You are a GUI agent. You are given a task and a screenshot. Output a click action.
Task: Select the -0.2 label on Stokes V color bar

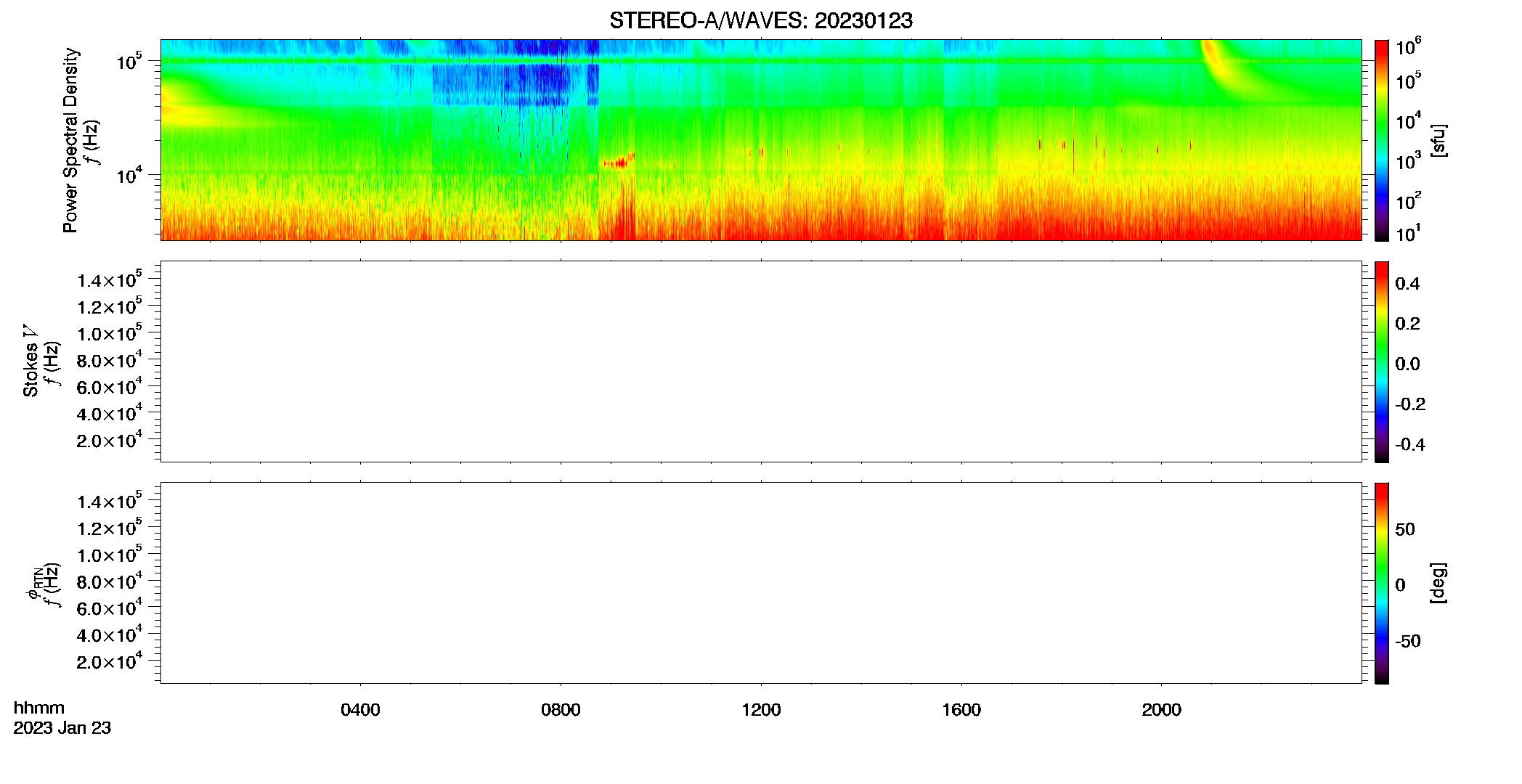(x=1410, y=404)
